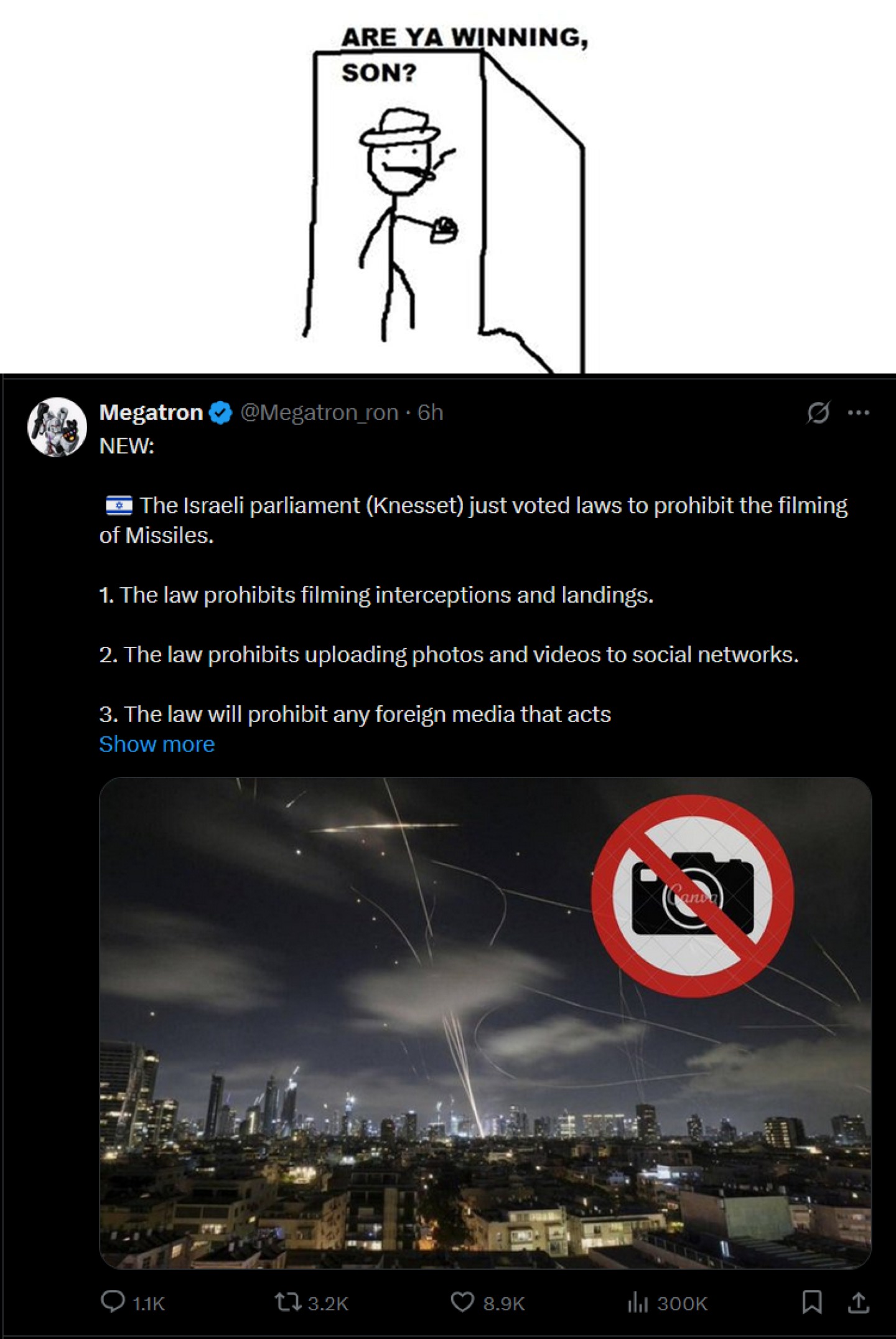Bookmark this Megatron post
Viewport: 896px width, 1339px height.
click(811, 1302)
